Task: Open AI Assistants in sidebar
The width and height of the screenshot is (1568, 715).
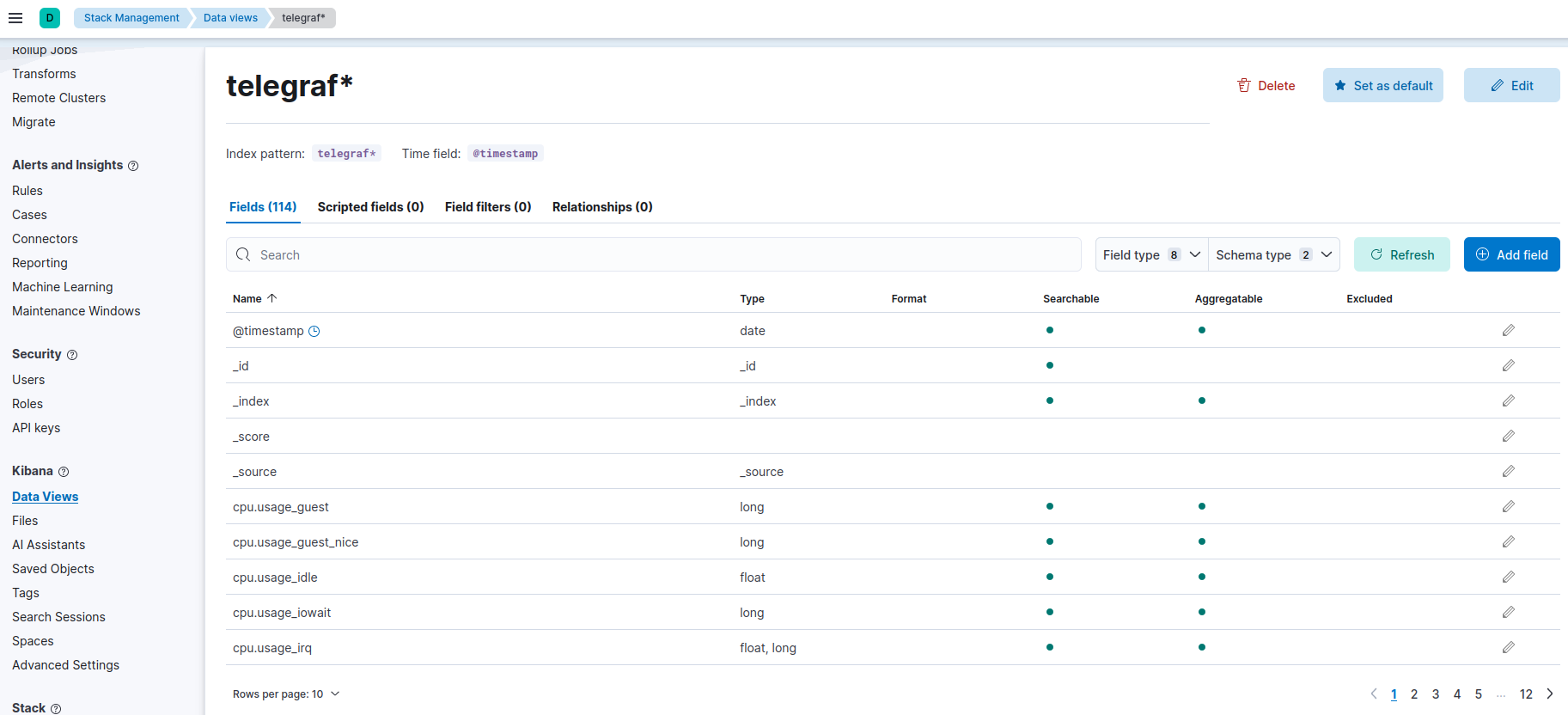Action: pos(49,545)
